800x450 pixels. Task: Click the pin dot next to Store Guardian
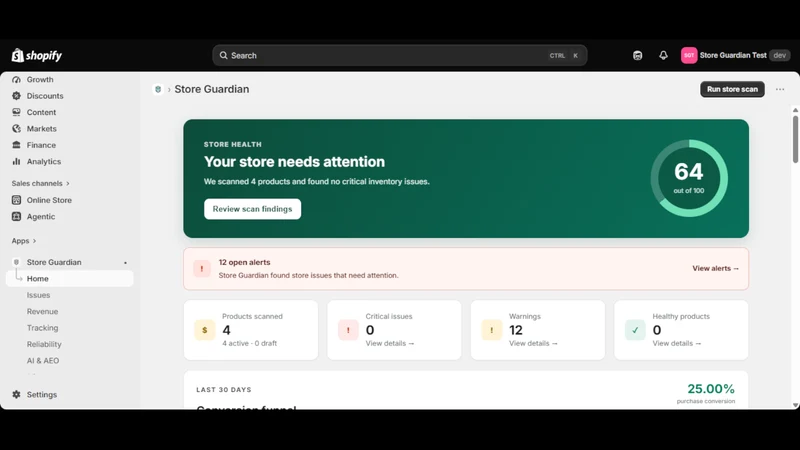coord(126,263)
